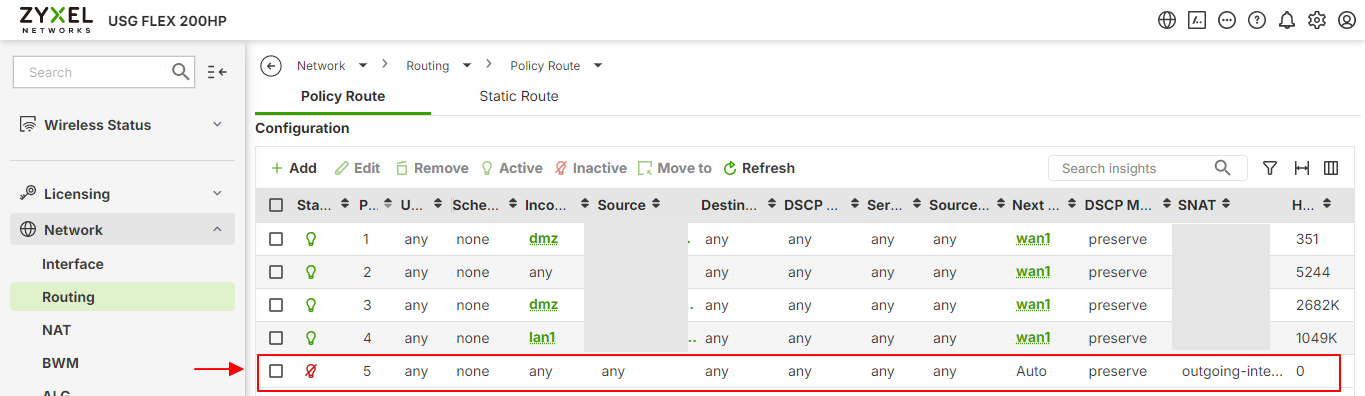The height and width of the screenshot is (396, 1365).
Task: Collapse the sidebar menu icon
Action: [217, 72]
